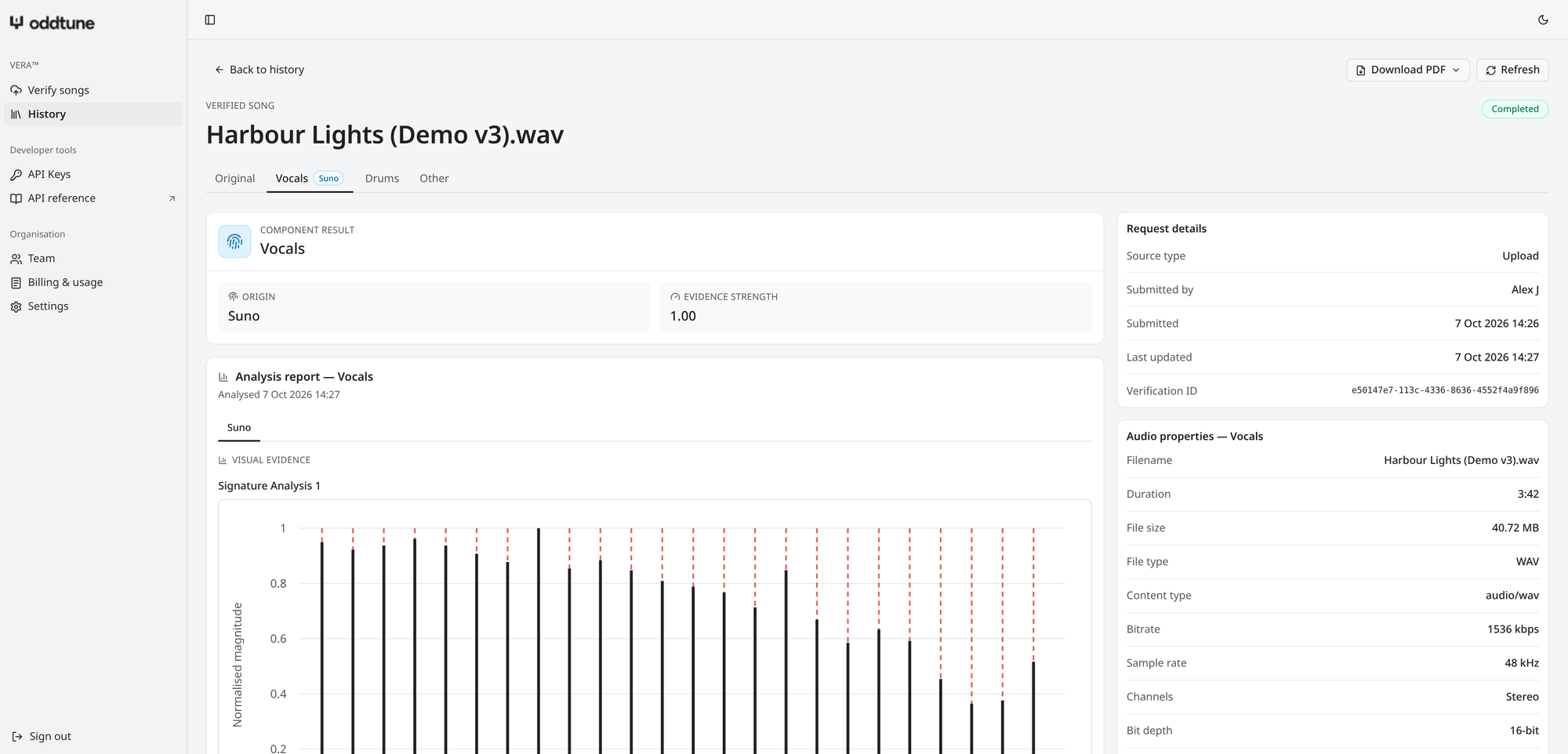The width and height of the screenshot is (1568, 754).
Task: Click the Last updated timestamp value
Action: (x=1497, y=357)
